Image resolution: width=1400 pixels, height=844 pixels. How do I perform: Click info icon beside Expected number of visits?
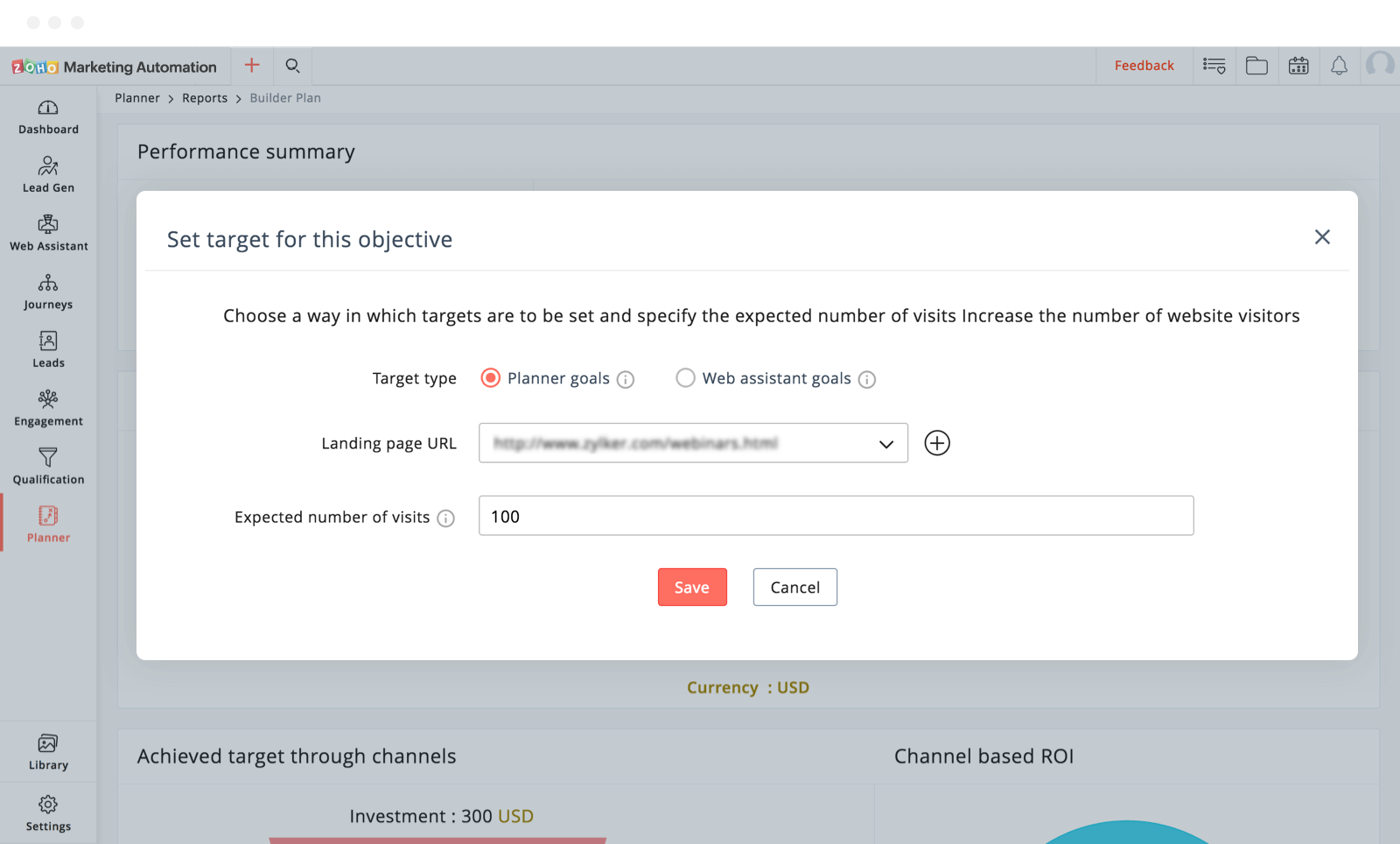[446, 518]
